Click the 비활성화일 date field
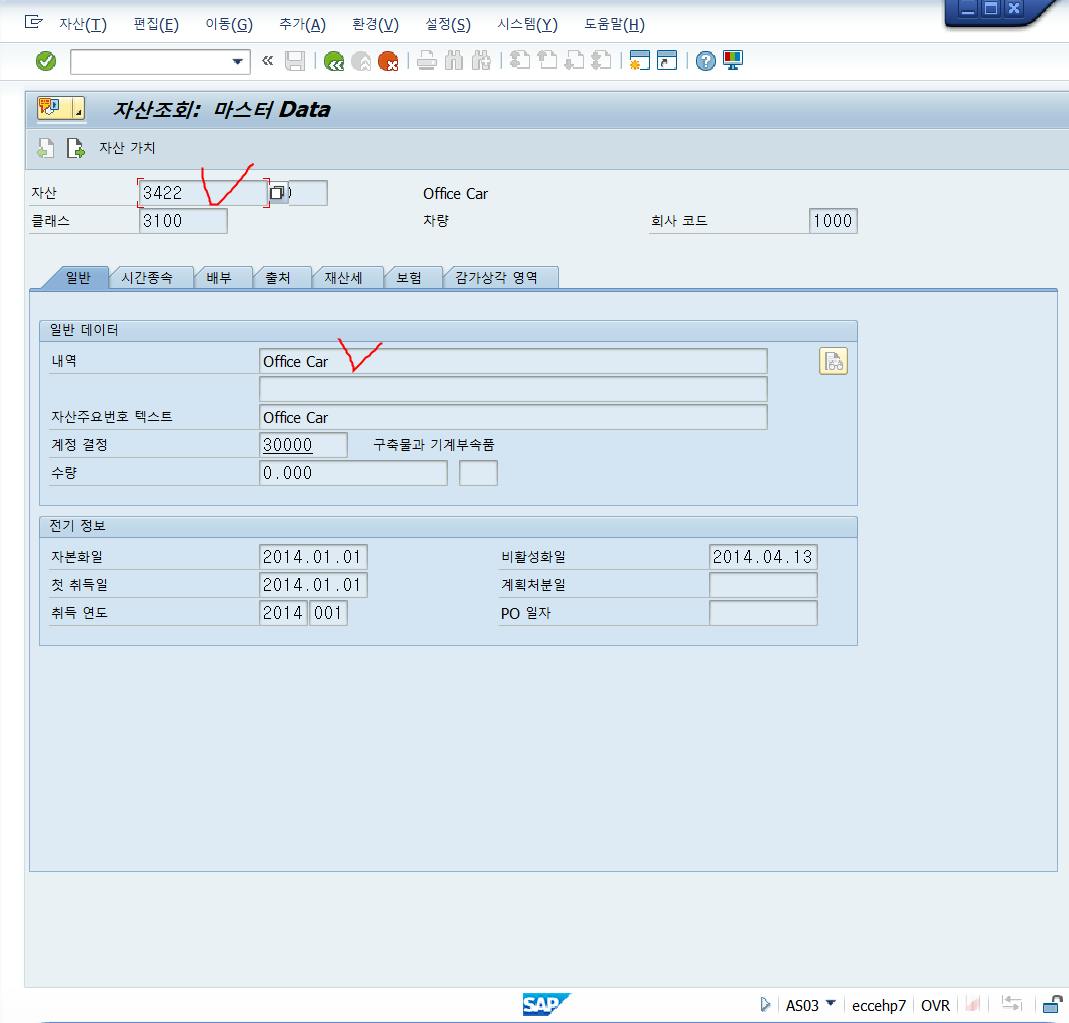The height and width of the screenshot is (1023, 1069). 763,557
